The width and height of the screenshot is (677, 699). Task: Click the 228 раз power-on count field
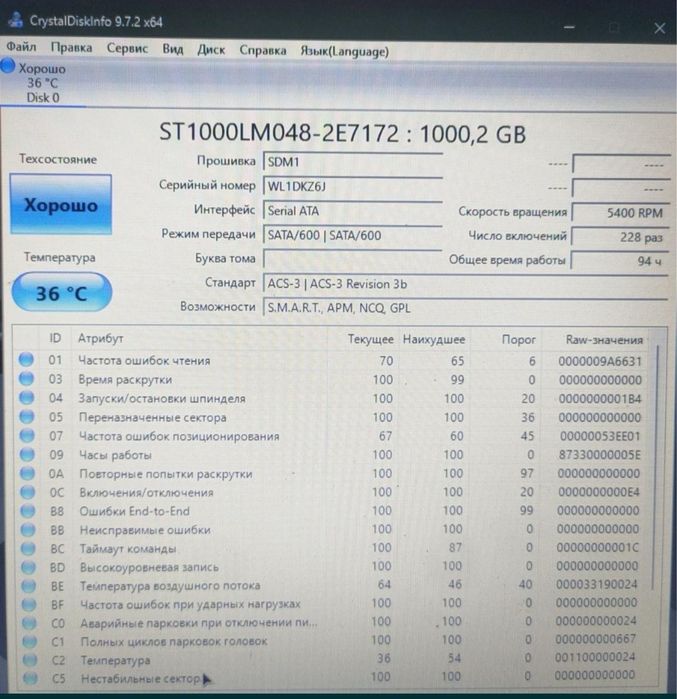620,237
